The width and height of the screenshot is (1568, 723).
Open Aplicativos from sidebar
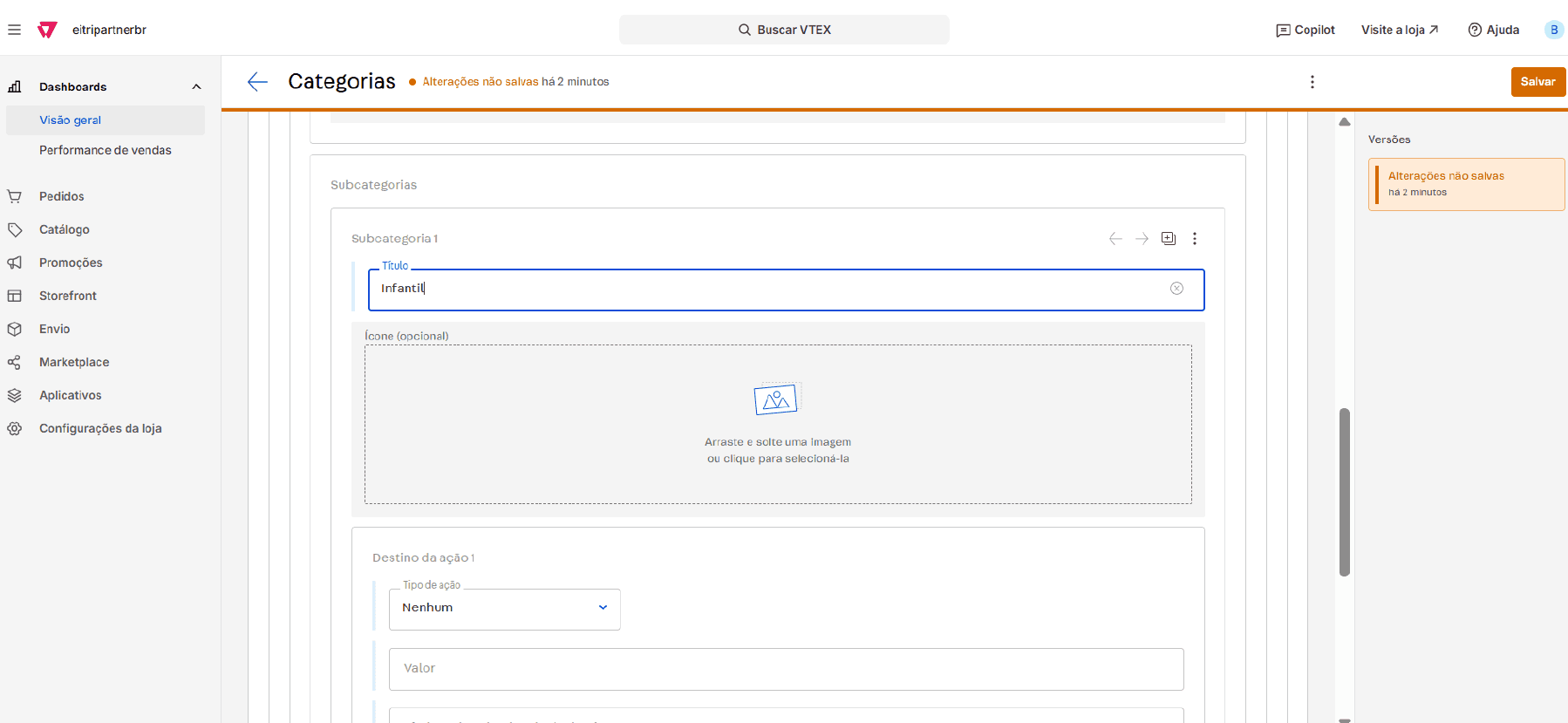tap(70, 395)
